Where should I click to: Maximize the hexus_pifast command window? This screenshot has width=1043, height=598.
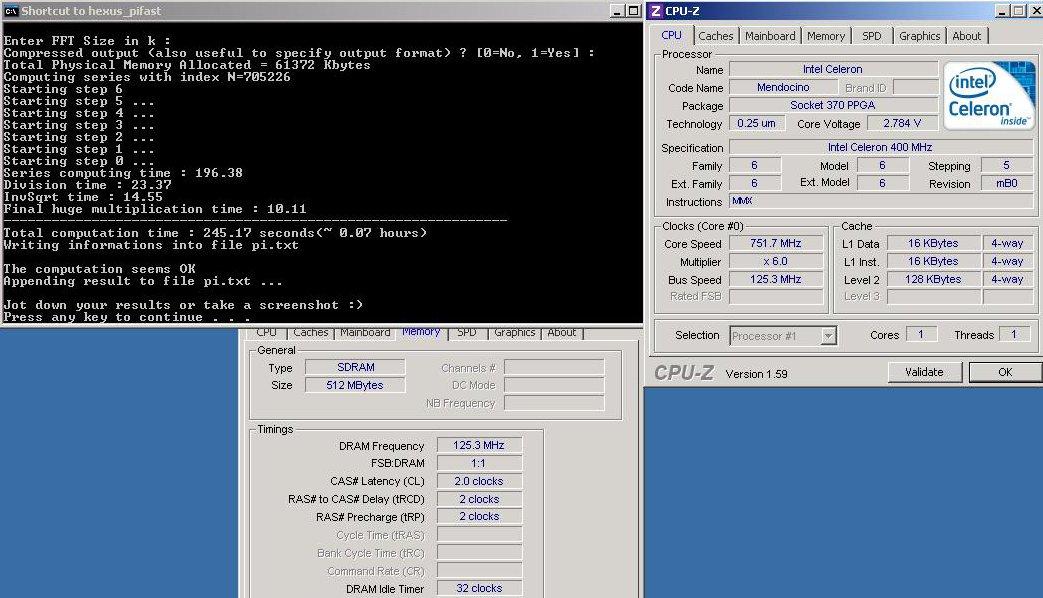[633, 11]
